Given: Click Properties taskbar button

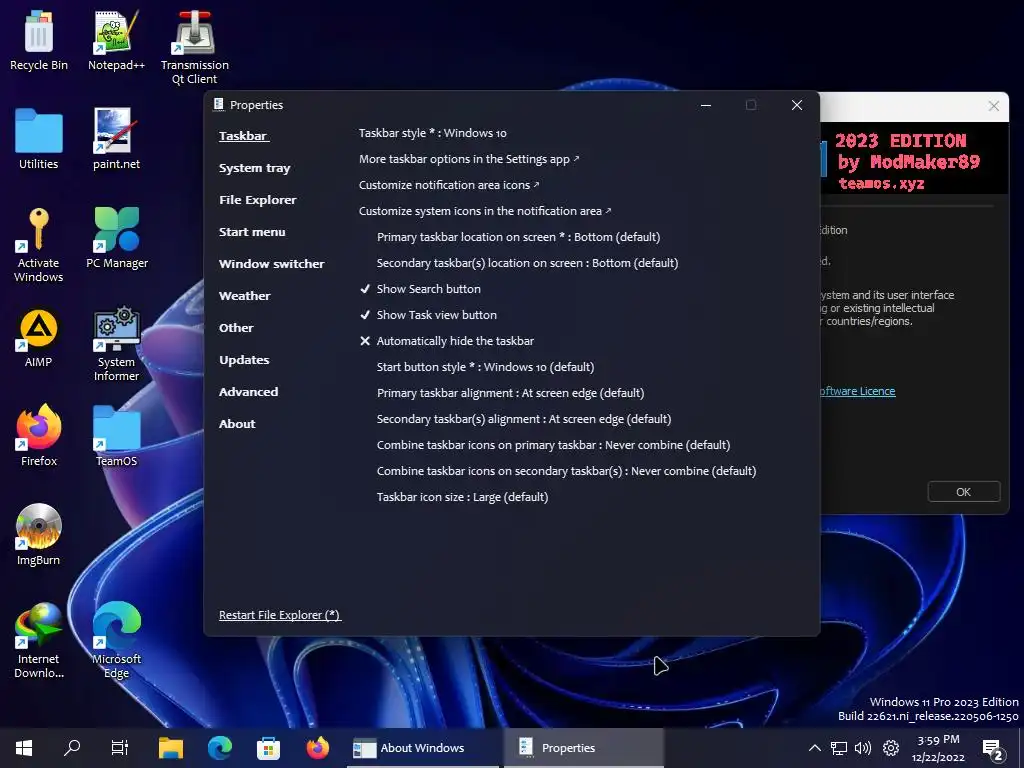Looking at the screenshot, I should click(584, 748).
